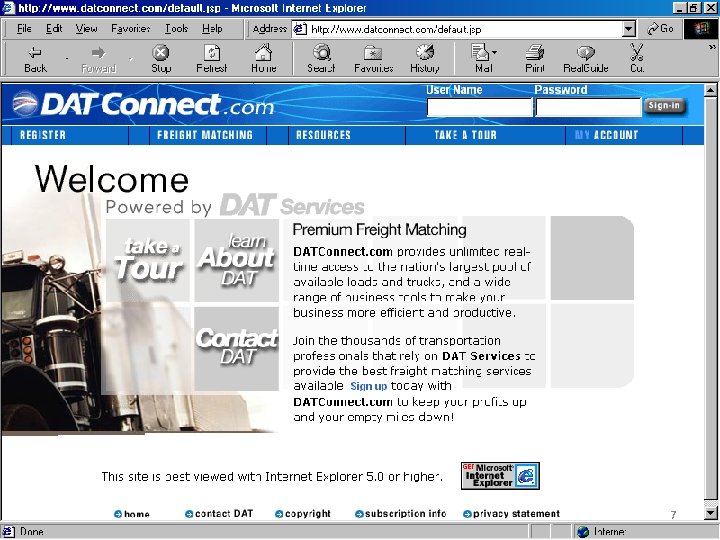Viewport: 720px width, 540px height.
Task: Open the Edit menu
Action: (x=54, y=28)
